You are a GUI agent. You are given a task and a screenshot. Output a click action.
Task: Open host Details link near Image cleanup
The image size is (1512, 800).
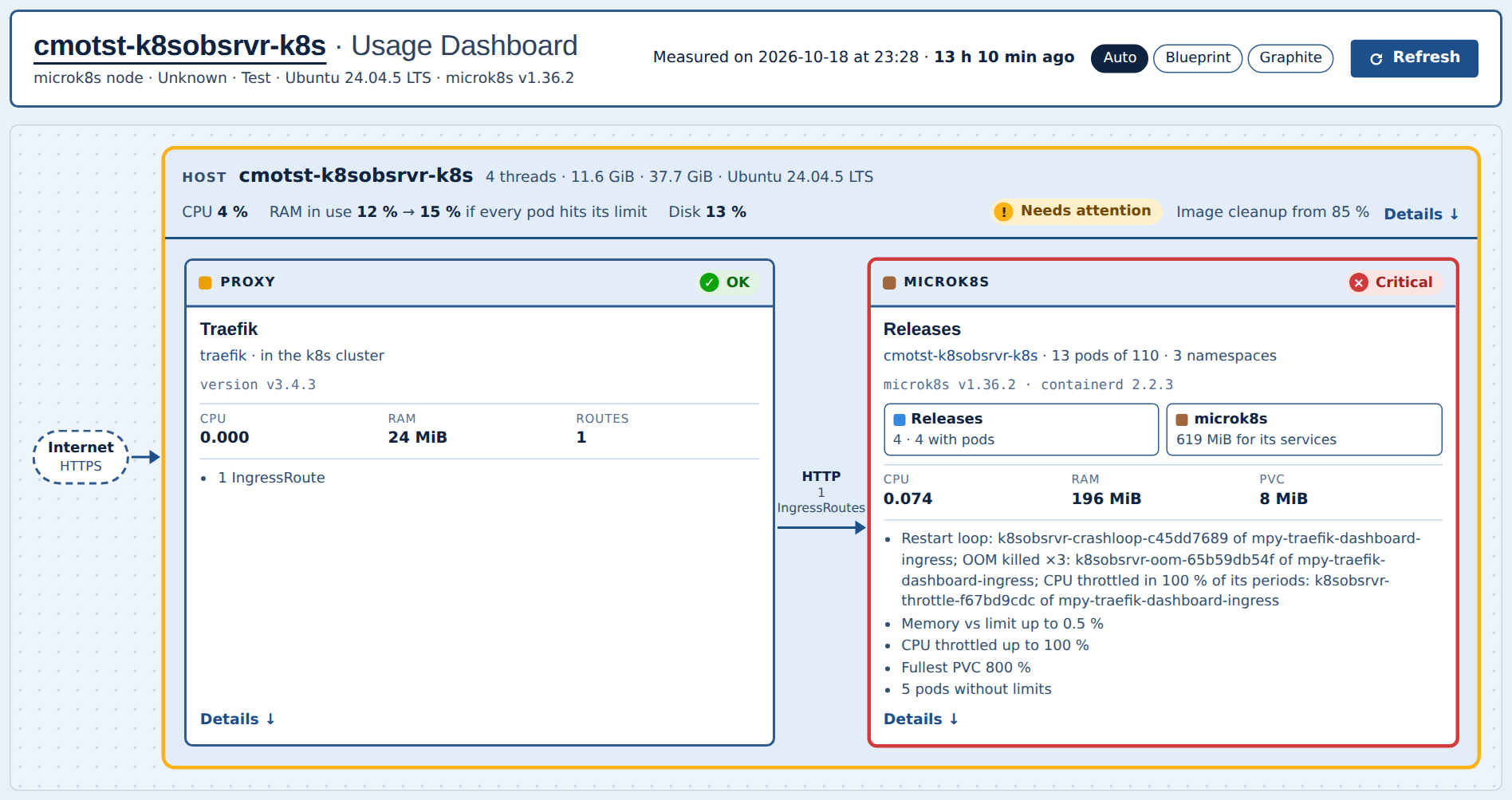(1421, 214)
